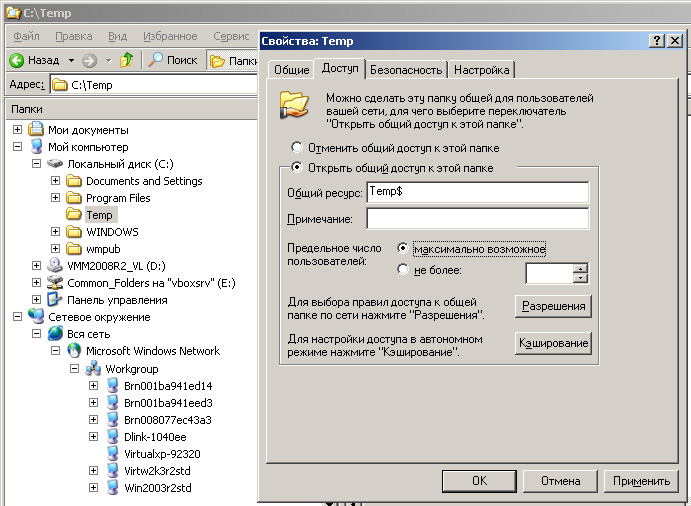Click the Кэширование button
Screen dimensions: 691x506
(x=553, y=343)
